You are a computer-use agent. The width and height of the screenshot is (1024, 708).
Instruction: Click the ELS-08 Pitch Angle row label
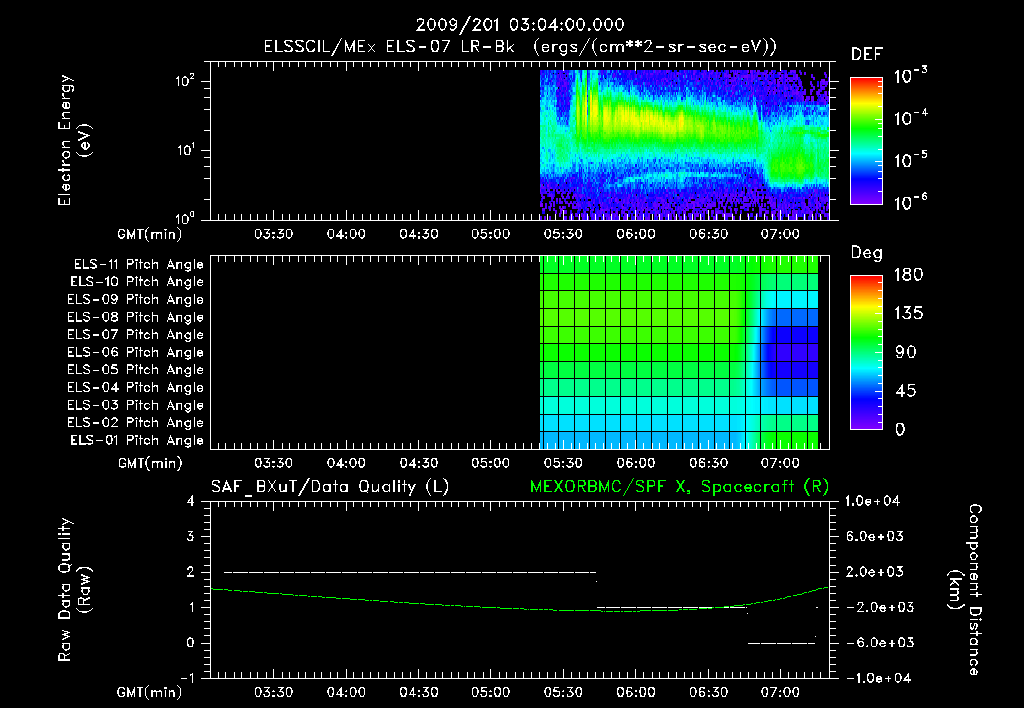(136, 317)
